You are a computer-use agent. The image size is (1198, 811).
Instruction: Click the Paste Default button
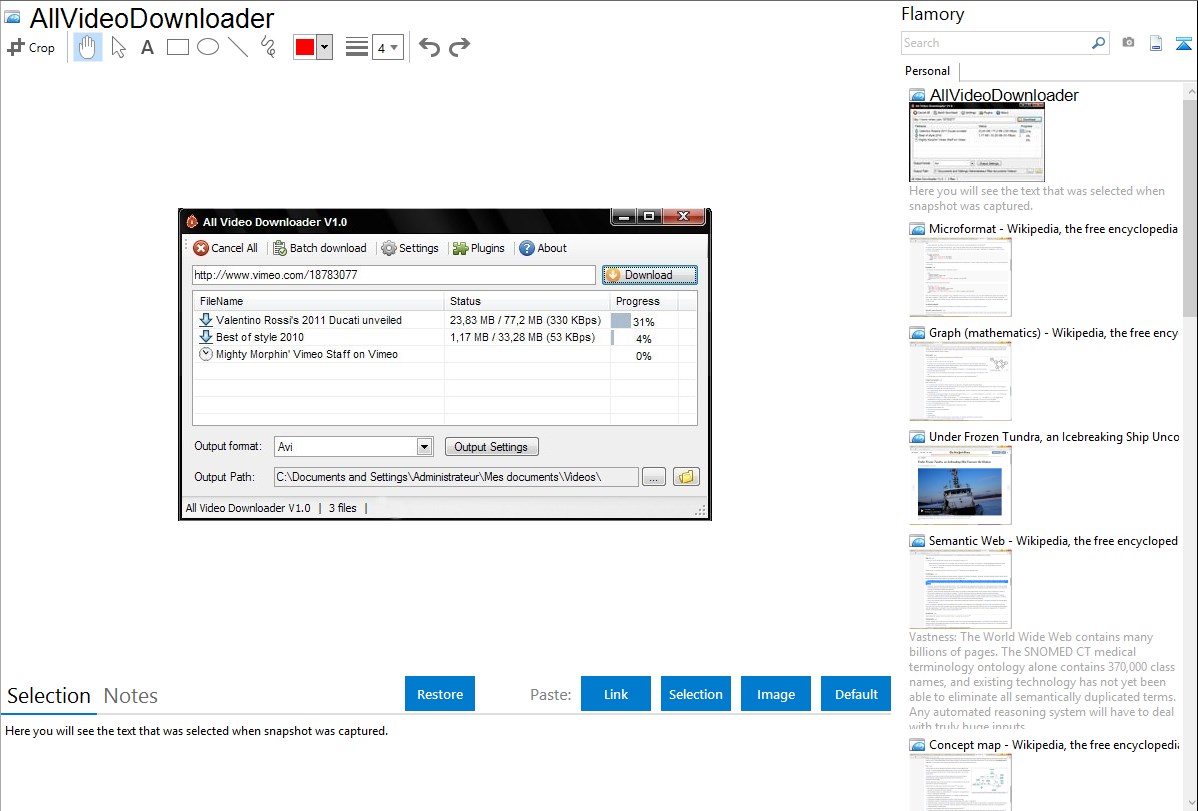pos(856,694)
